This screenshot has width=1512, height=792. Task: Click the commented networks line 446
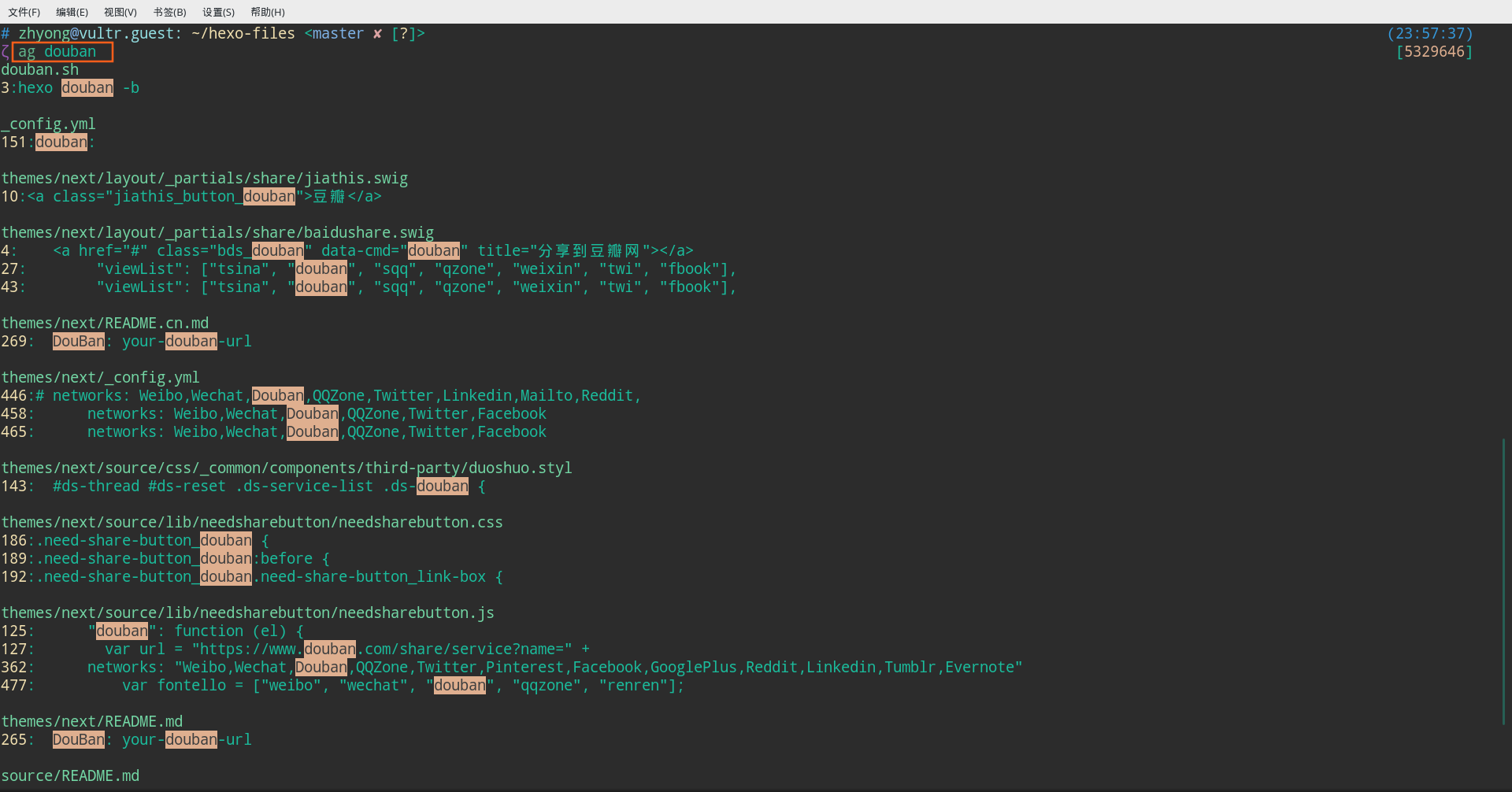[339, 396]
